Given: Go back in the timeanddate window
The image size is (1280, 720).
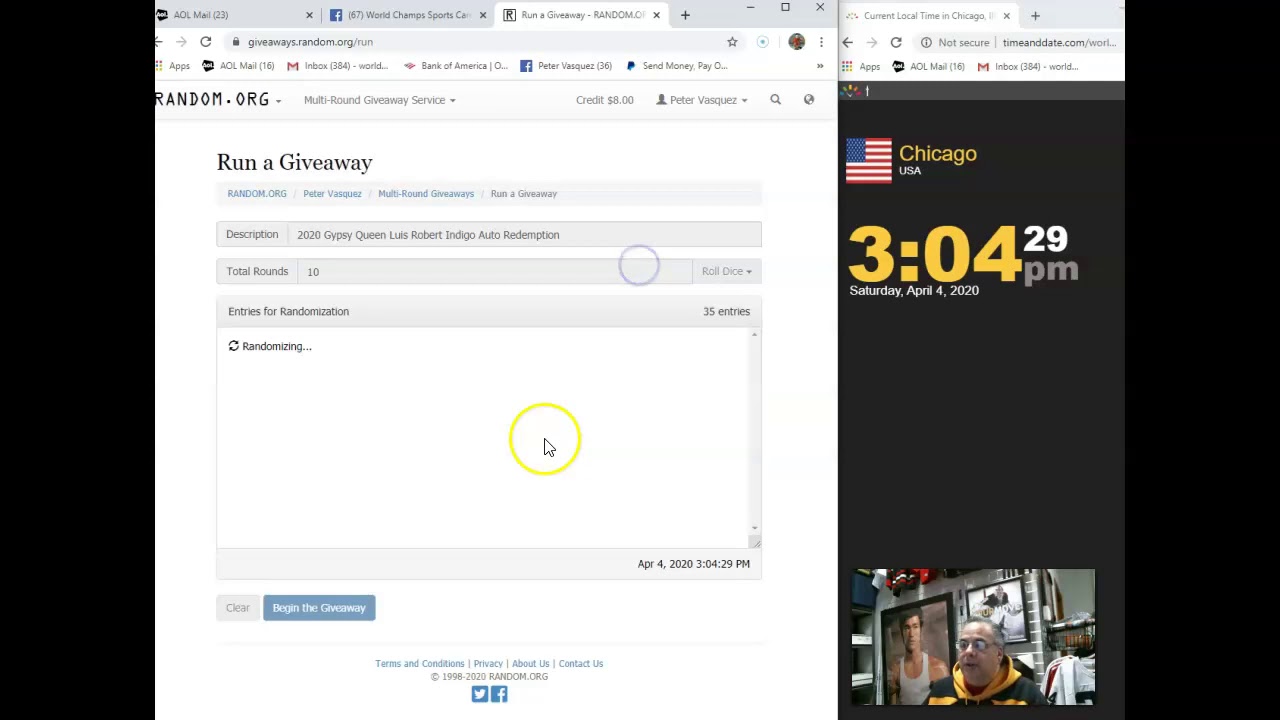Looking at the screenshot, I should point(848,43).
